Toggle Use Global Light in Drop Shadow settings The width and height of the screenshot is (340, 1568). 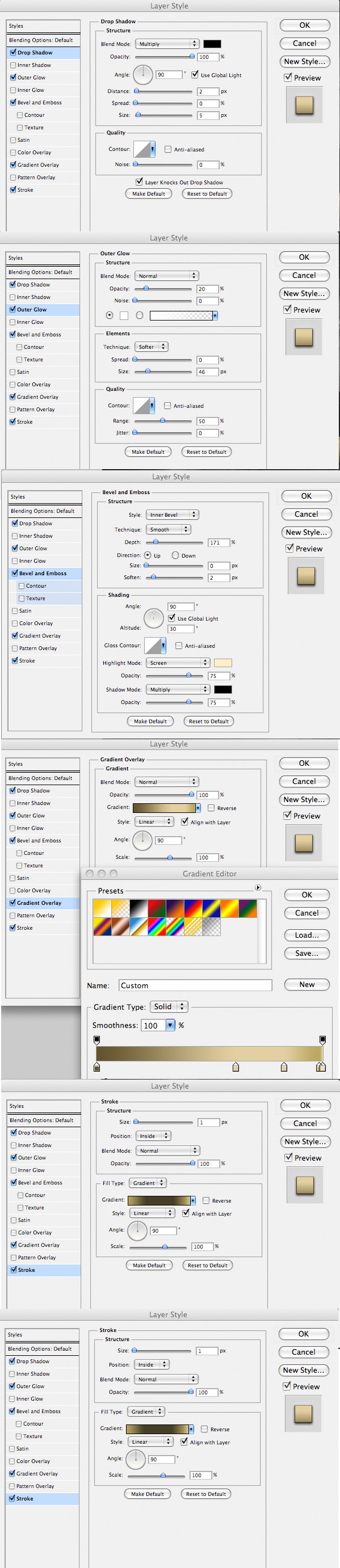click(x=195, y=75)
